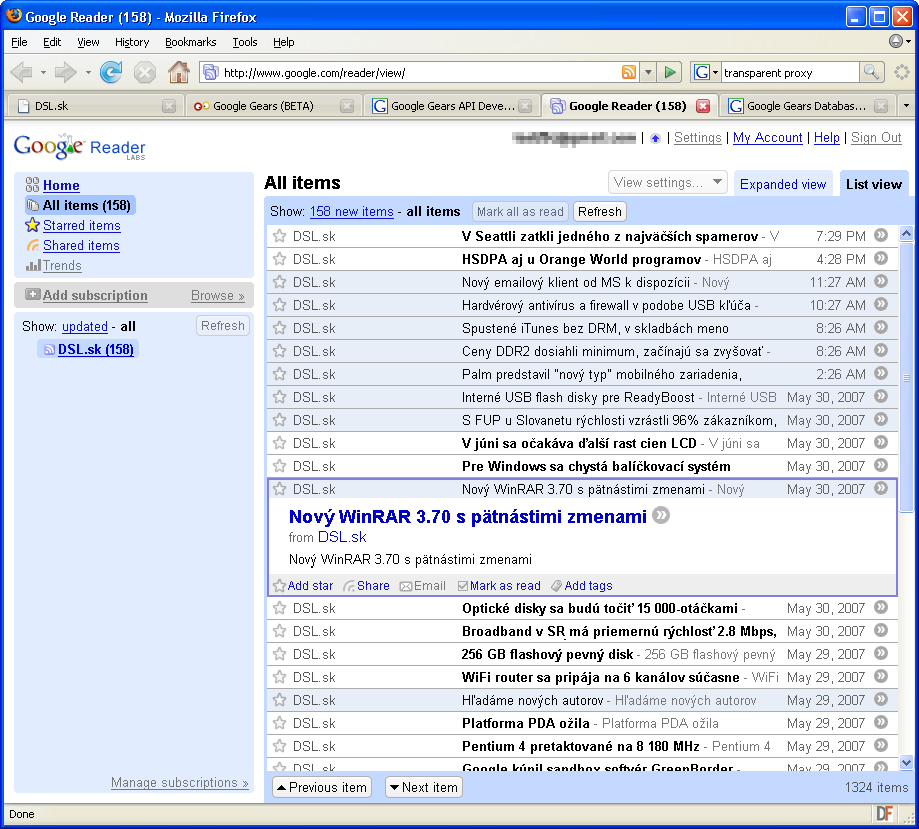Click the RSS feed icon in the address bar
919x829 pixels.
[x=628, y=73]
